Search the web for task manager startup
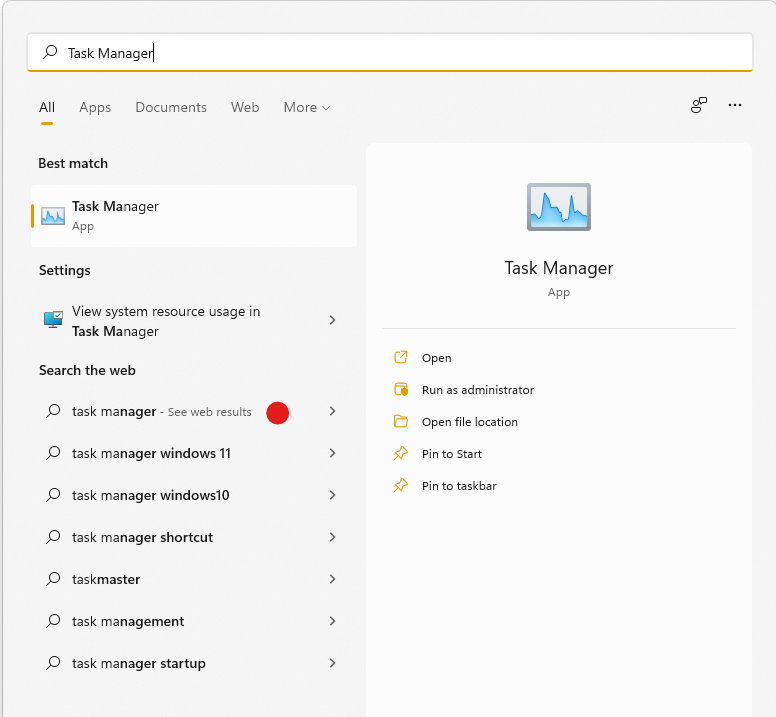Screen dimensions: 776x717 (139, 663)
